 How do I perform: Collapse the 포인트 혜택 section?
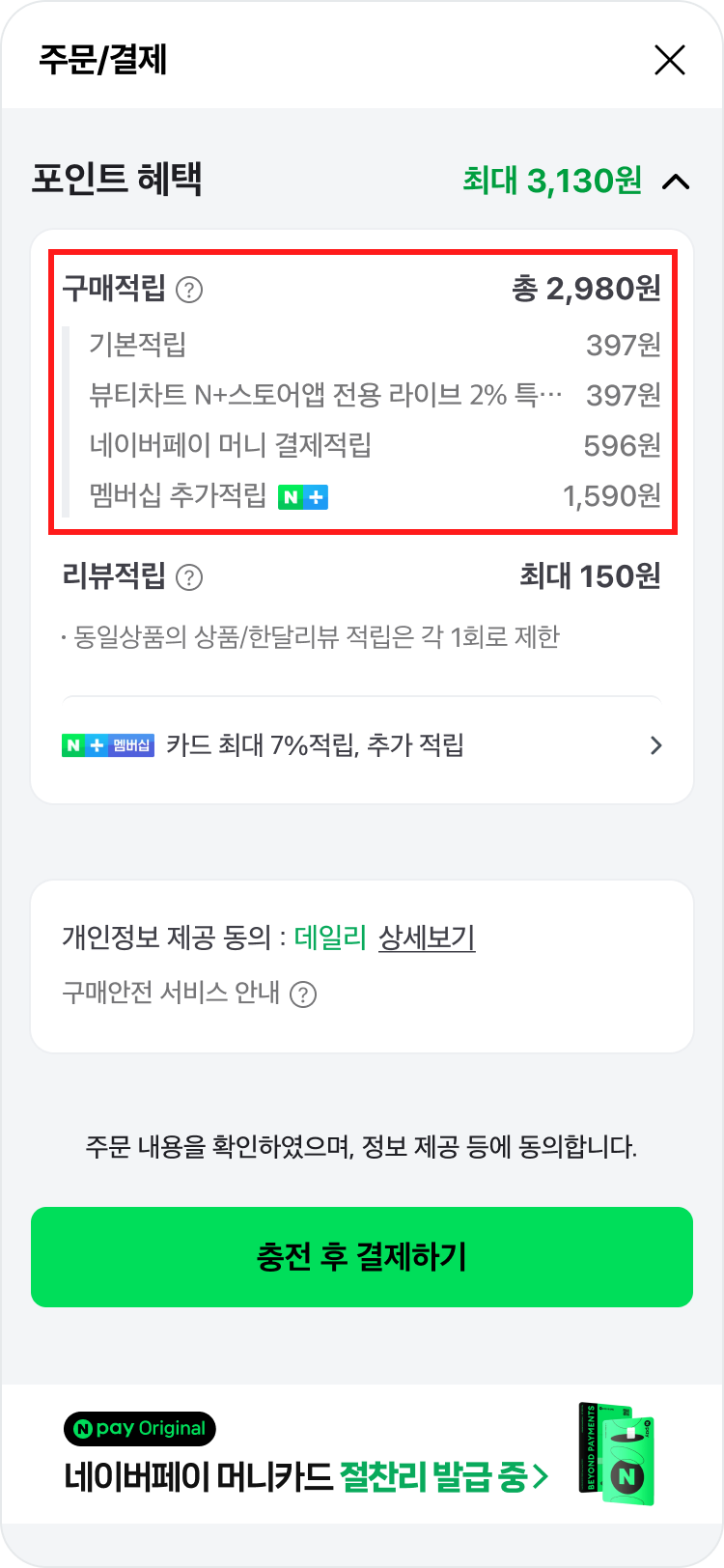point(677,181)
